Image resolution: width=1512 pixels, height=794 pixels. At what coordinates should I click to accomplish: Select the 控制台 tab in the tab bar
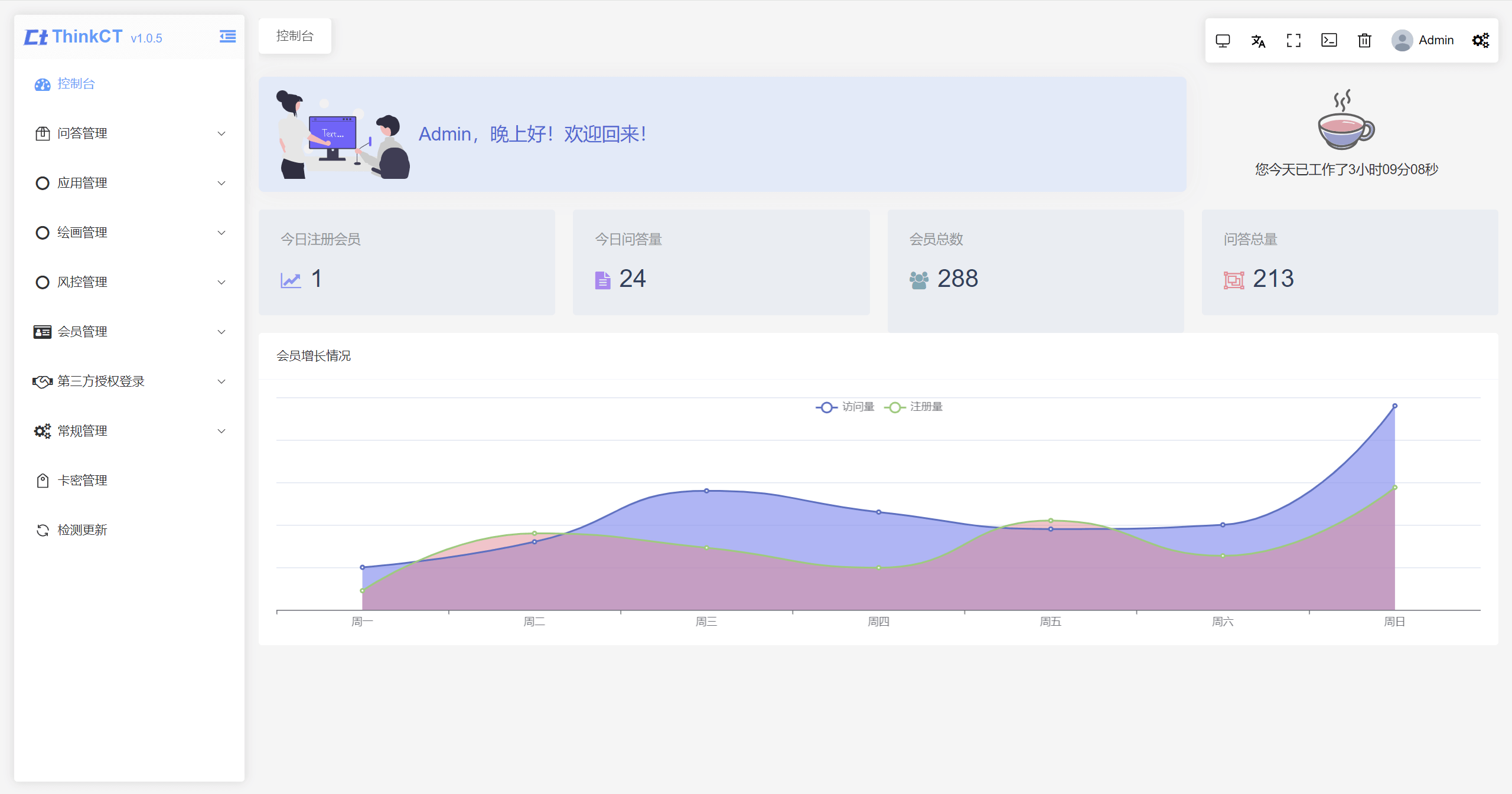(x=295, y=36)
